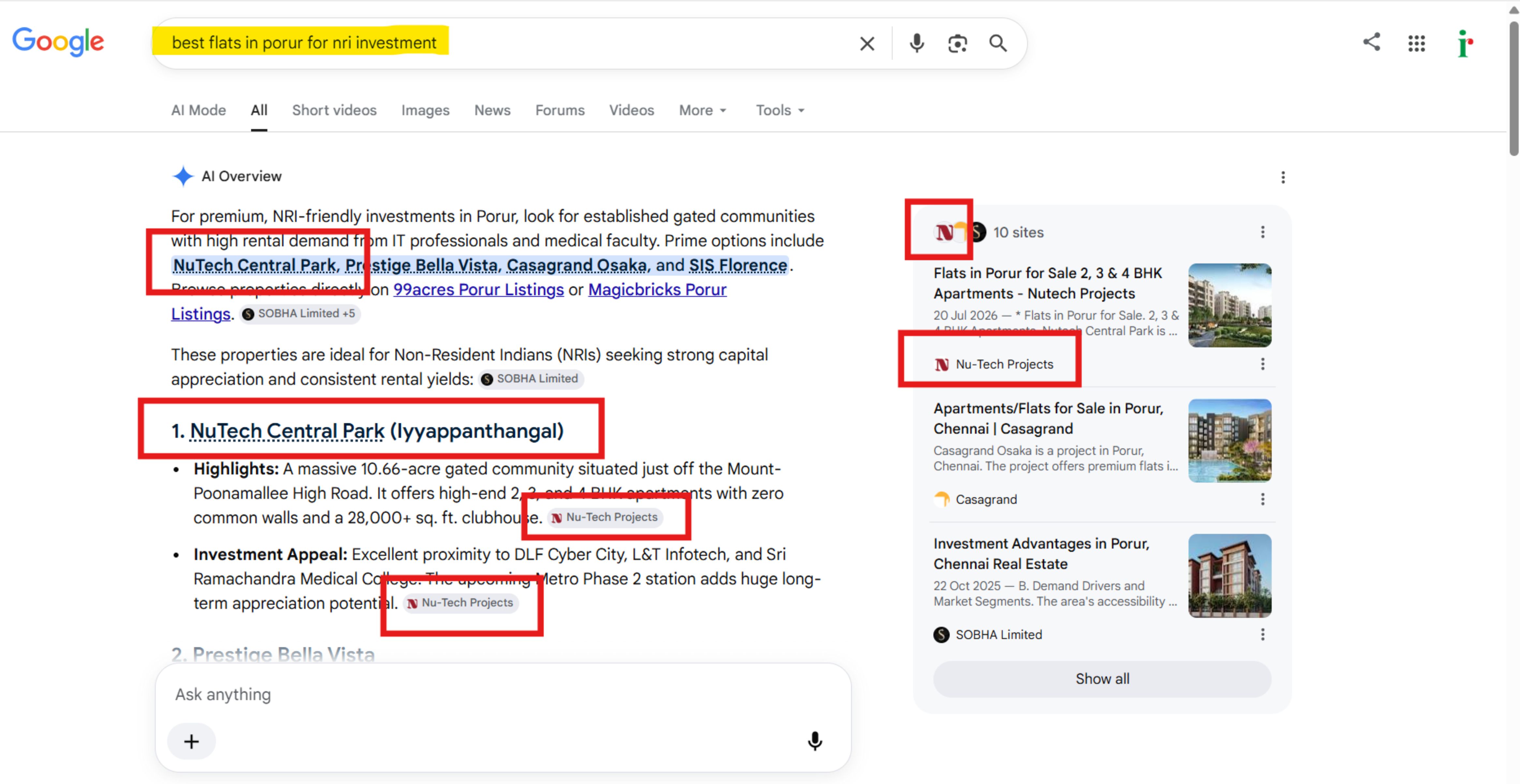Image resolution: width=1520 pixels, height=784 pixels.
Task: Click the Nu-Tech Projects favicon in sidebar
Action: (x=942, y=365)
